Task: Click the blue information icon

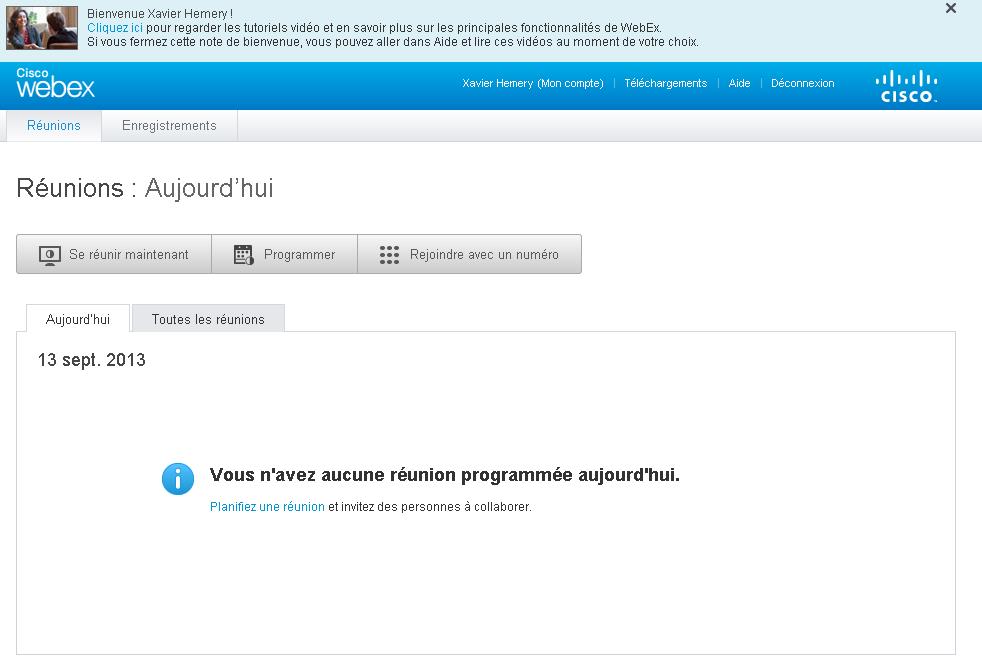Action: 178,479
